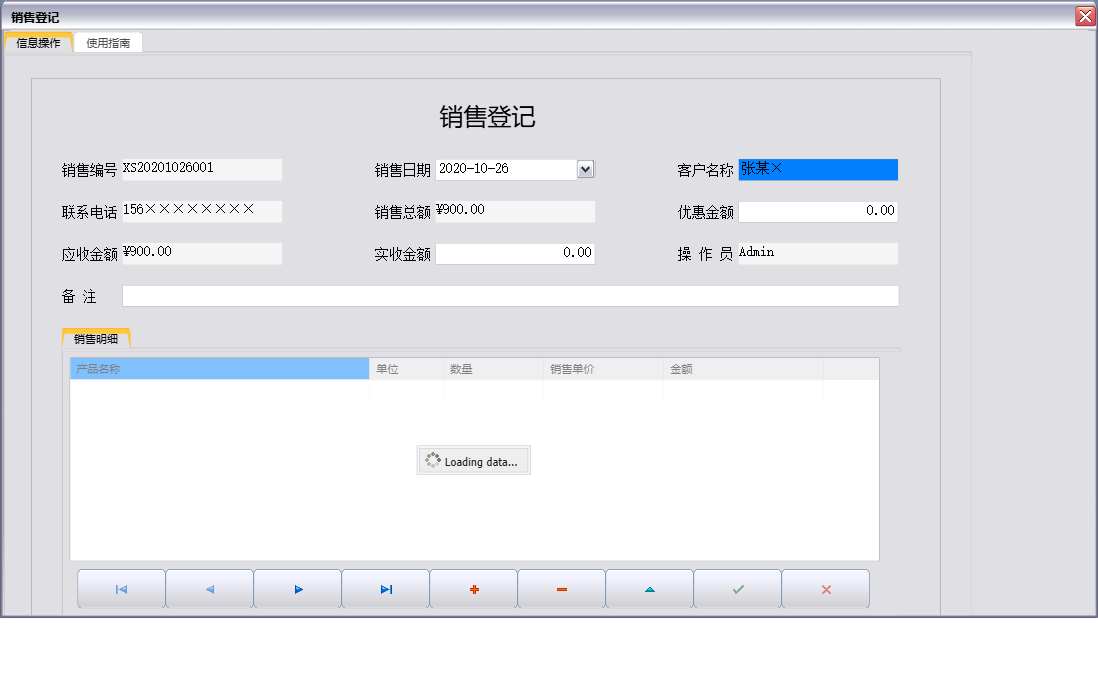
Task: Go to the previous record arrow
Action: (209, 589)
